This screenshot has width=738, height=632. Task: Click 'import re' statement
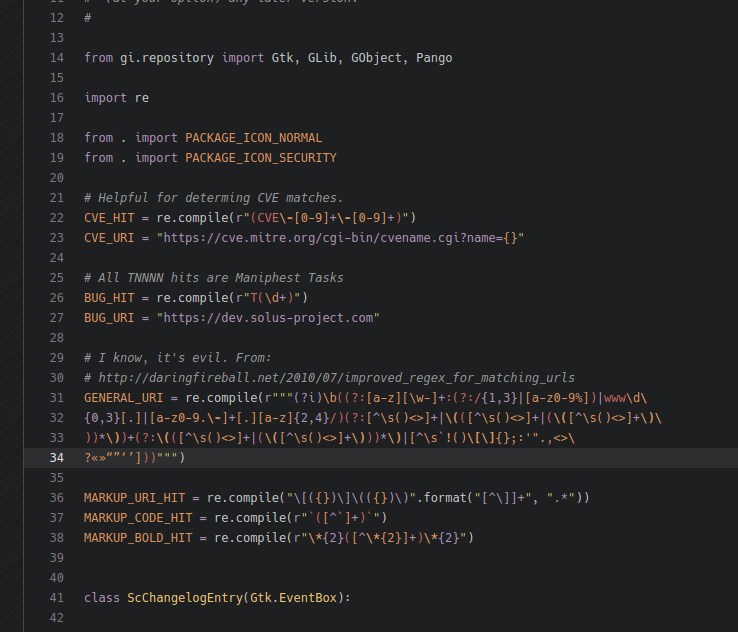[x=117, y=98]
